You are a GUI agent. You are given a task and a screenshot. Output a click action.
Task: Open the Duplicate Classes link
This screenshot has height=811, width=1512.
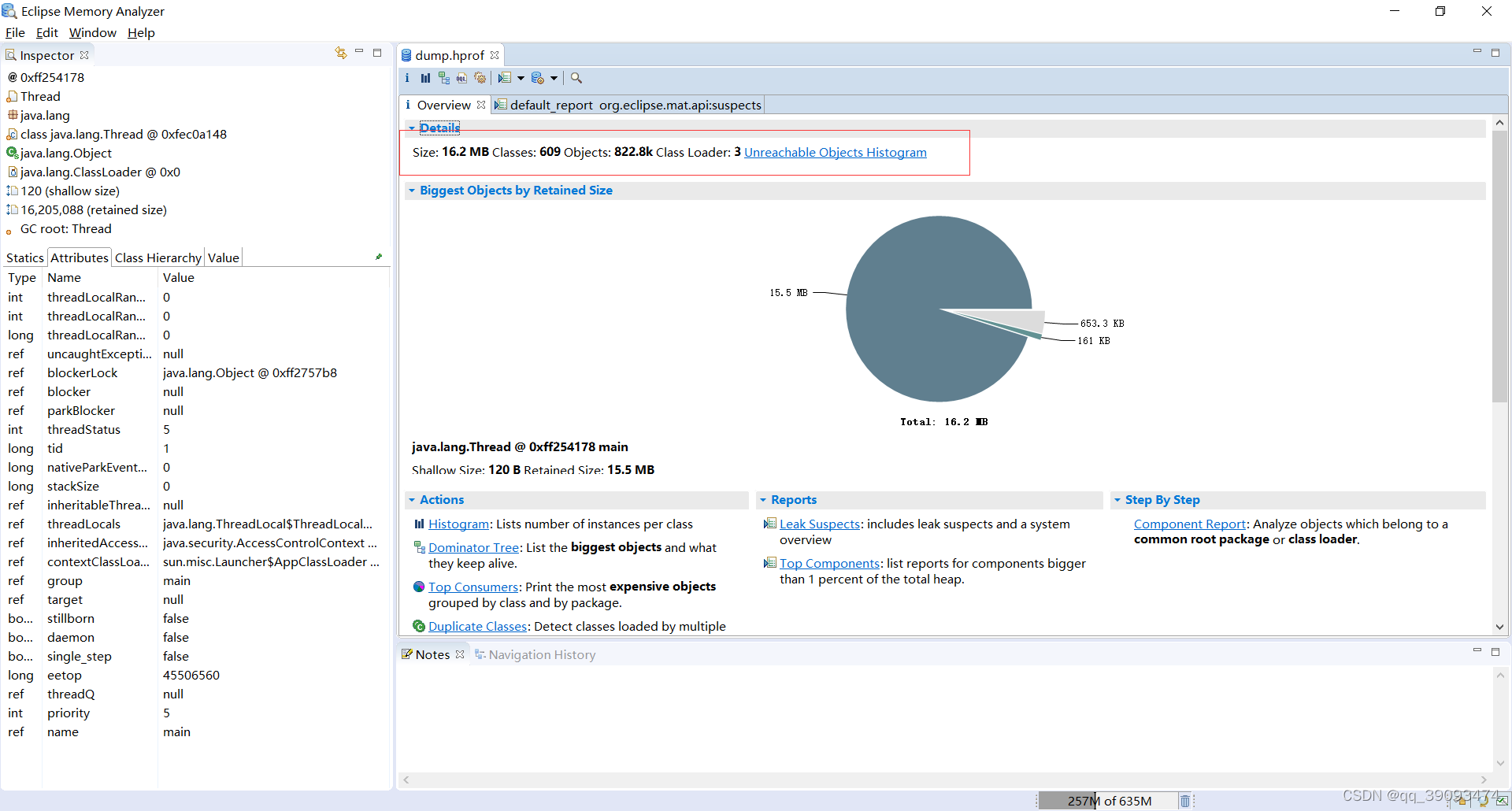point(478,627)
